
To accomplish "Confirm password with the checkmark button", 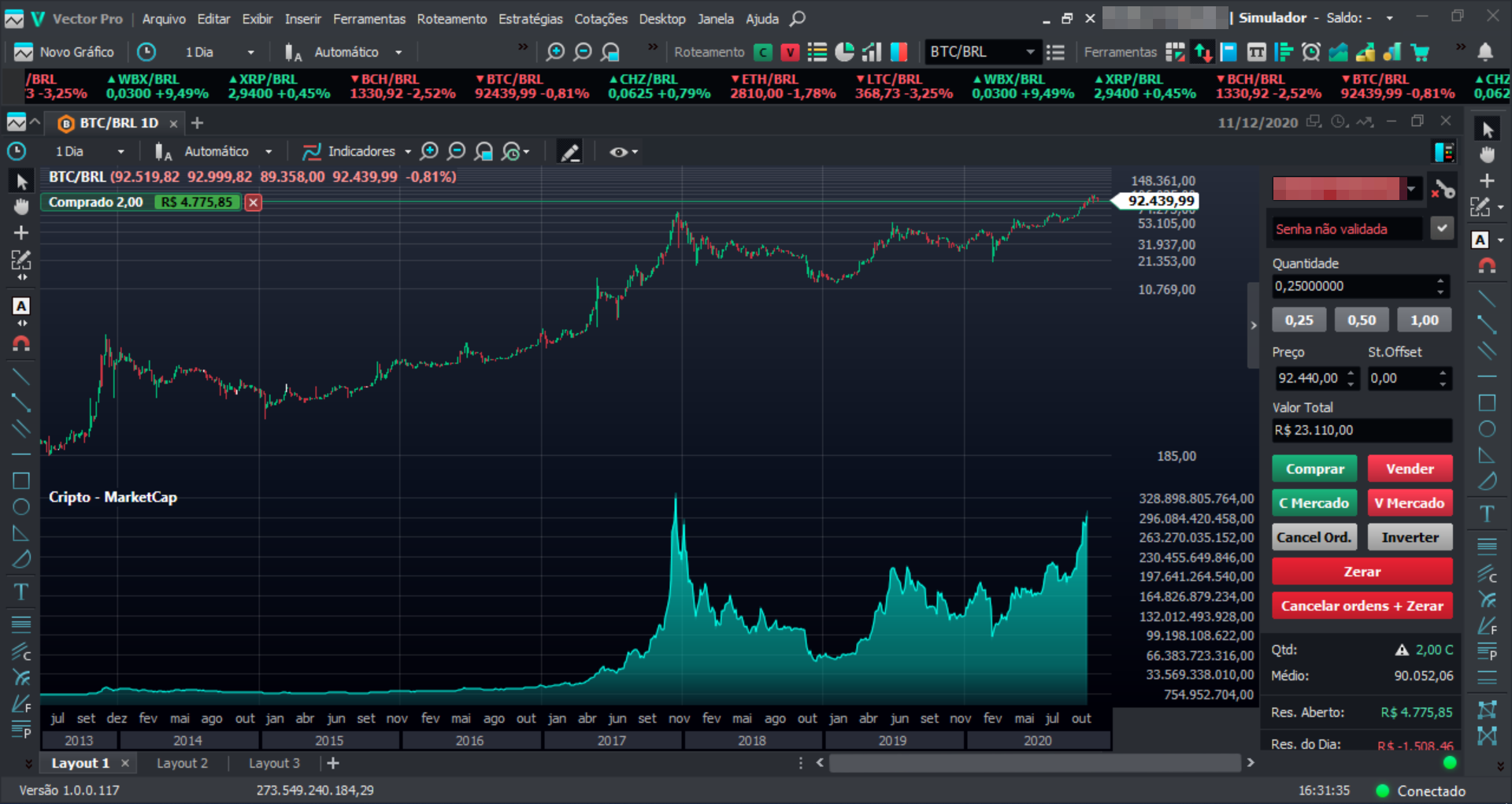I will point(1442,228).
